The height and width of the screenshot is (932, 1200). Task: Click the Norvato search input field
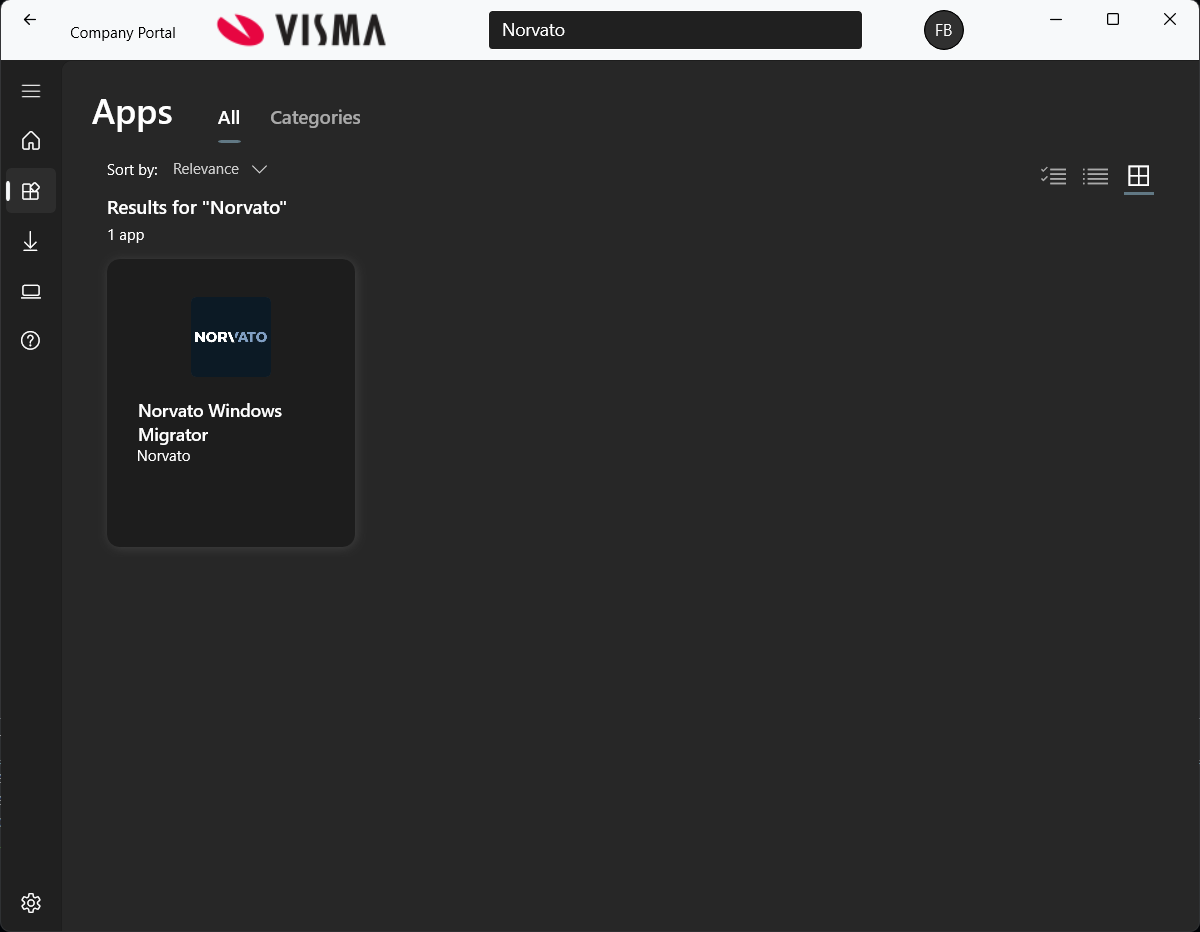(x=674, y=30)
